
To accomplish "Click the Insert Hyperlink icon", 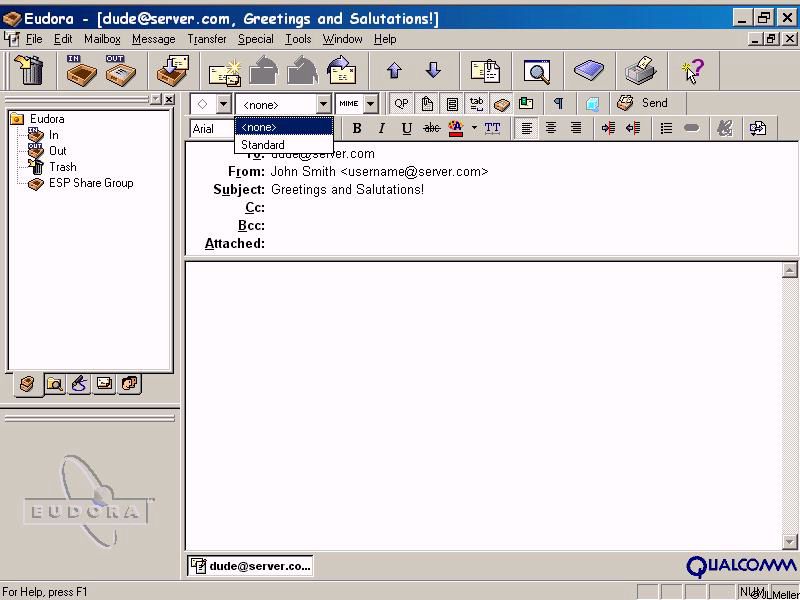I will pos(691,129).
